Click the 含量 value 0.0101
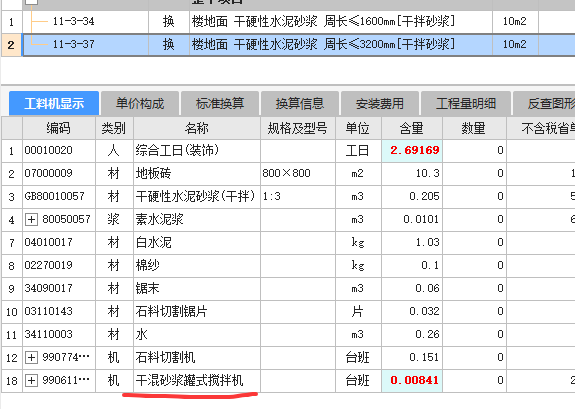 tap(412, 219)
